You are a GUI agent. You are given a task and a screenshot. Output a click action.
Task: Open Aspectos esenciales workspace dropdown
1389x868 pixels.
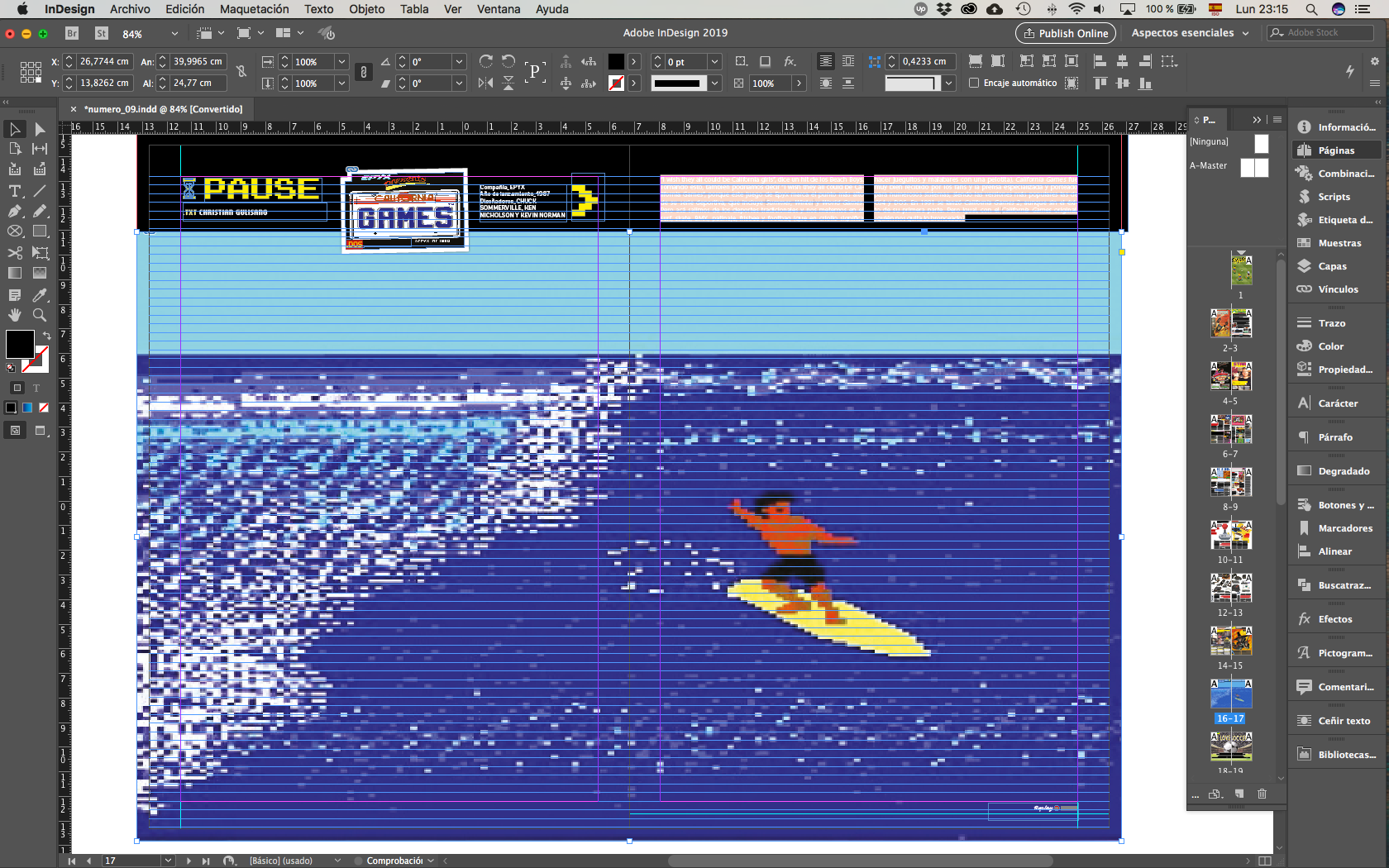pyautogui.click(x=1189, y=33)
